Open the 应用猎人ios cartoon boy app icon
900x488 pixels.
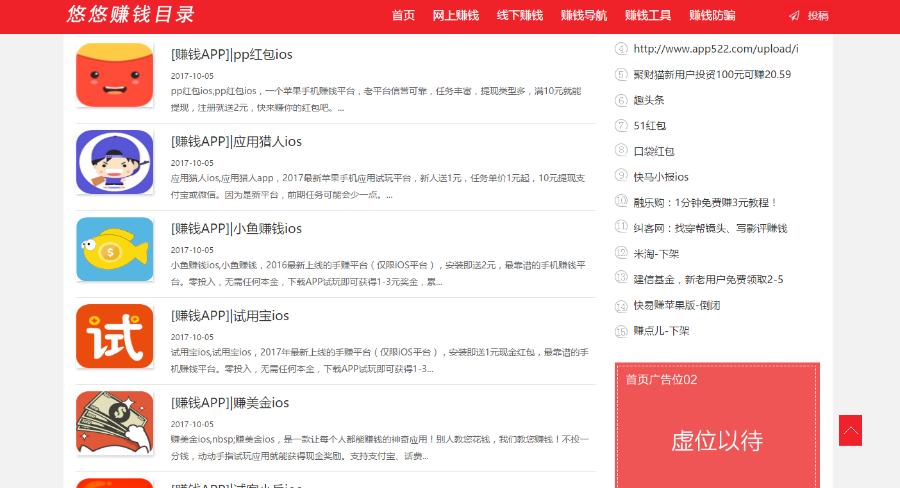(x=115, y=162)
